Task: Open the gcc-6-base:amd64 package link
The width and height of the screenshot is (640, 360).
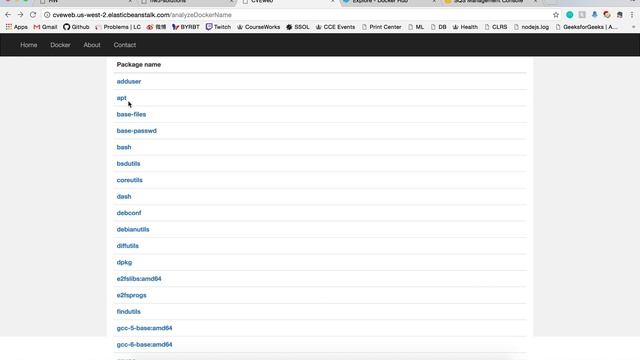Action: (x=144, y=344)
